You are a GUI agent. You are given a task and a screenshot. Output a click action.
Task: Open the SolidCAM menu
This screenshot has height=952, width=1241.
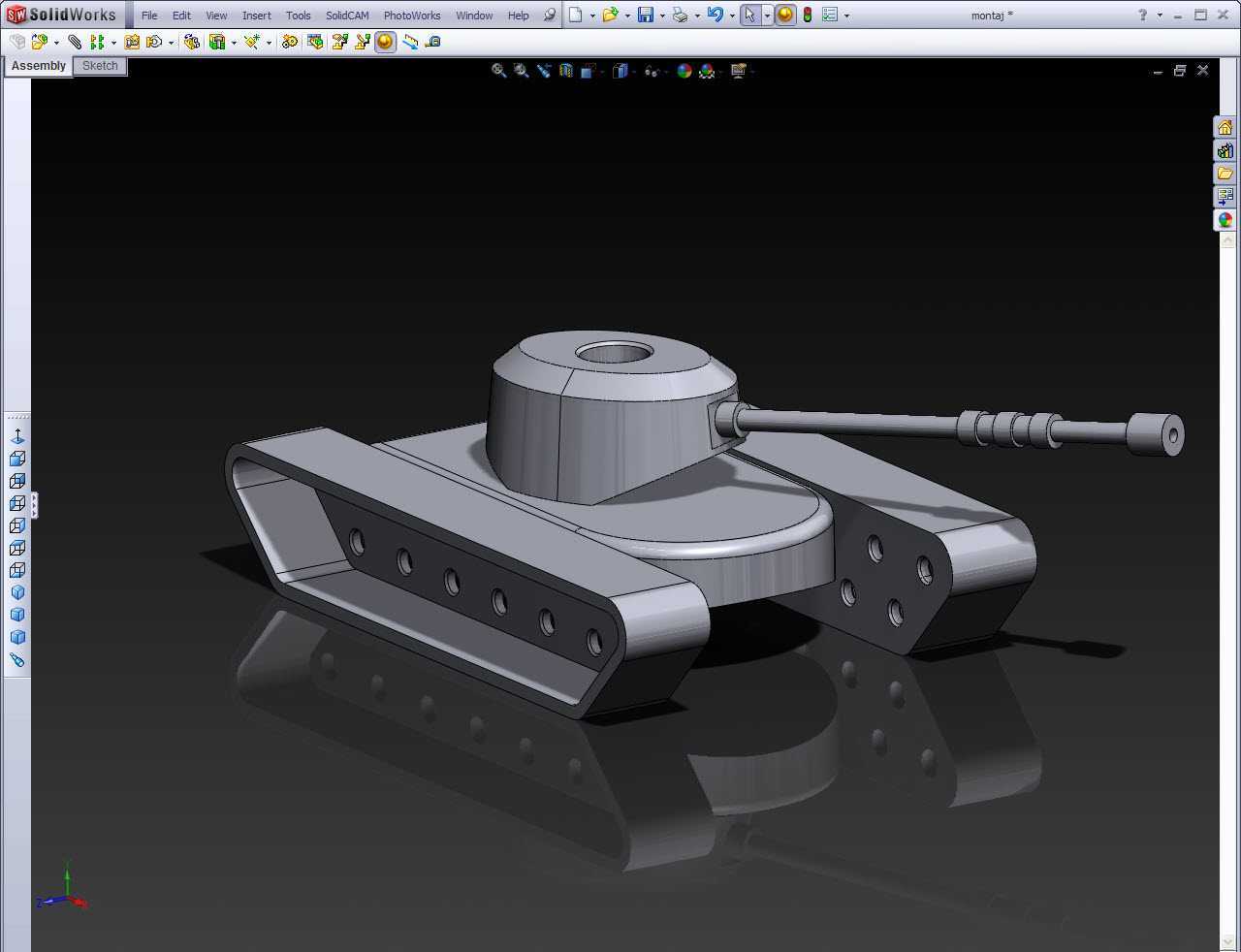tap(347, 16)
